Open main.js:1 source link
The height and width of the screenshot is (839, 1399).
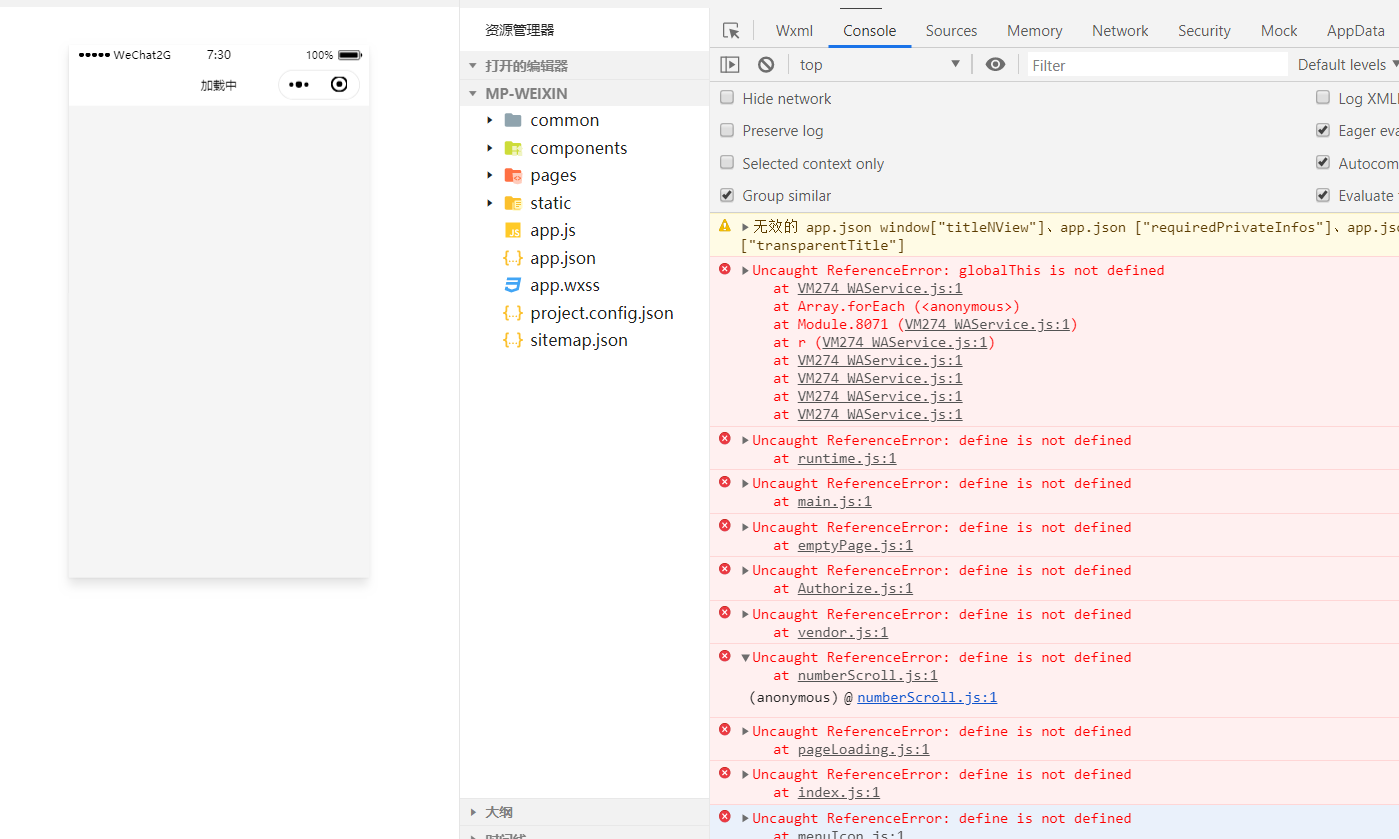(x=834, y=501)
